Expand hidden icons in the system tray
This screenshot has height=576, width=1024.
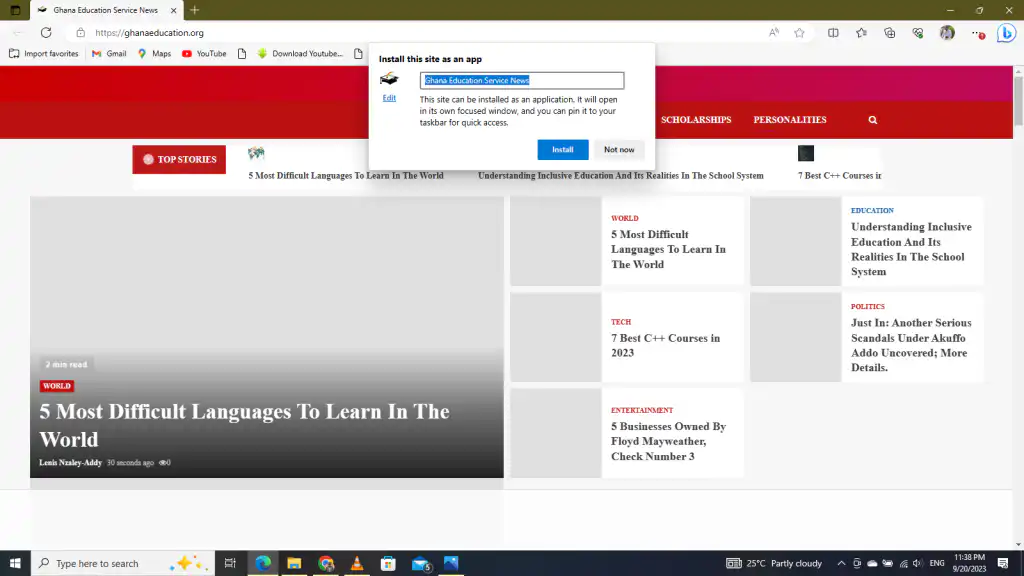tap(841, 563)
